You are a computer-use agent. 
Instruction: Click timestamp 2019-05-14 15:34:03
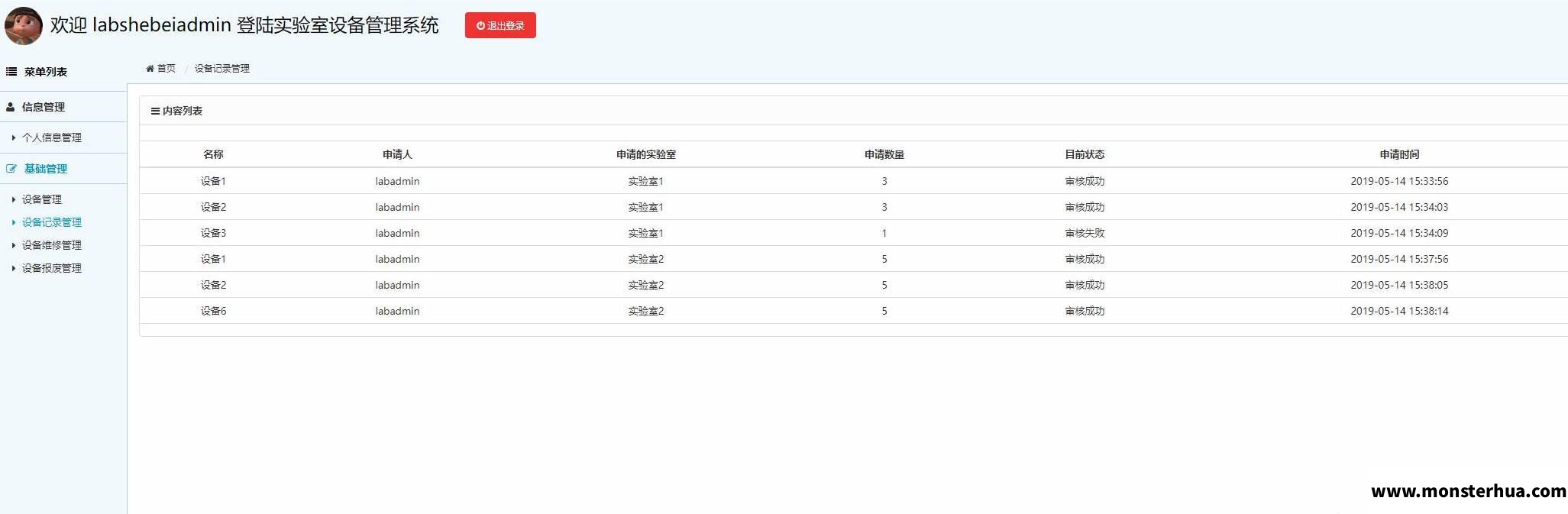1399,207
